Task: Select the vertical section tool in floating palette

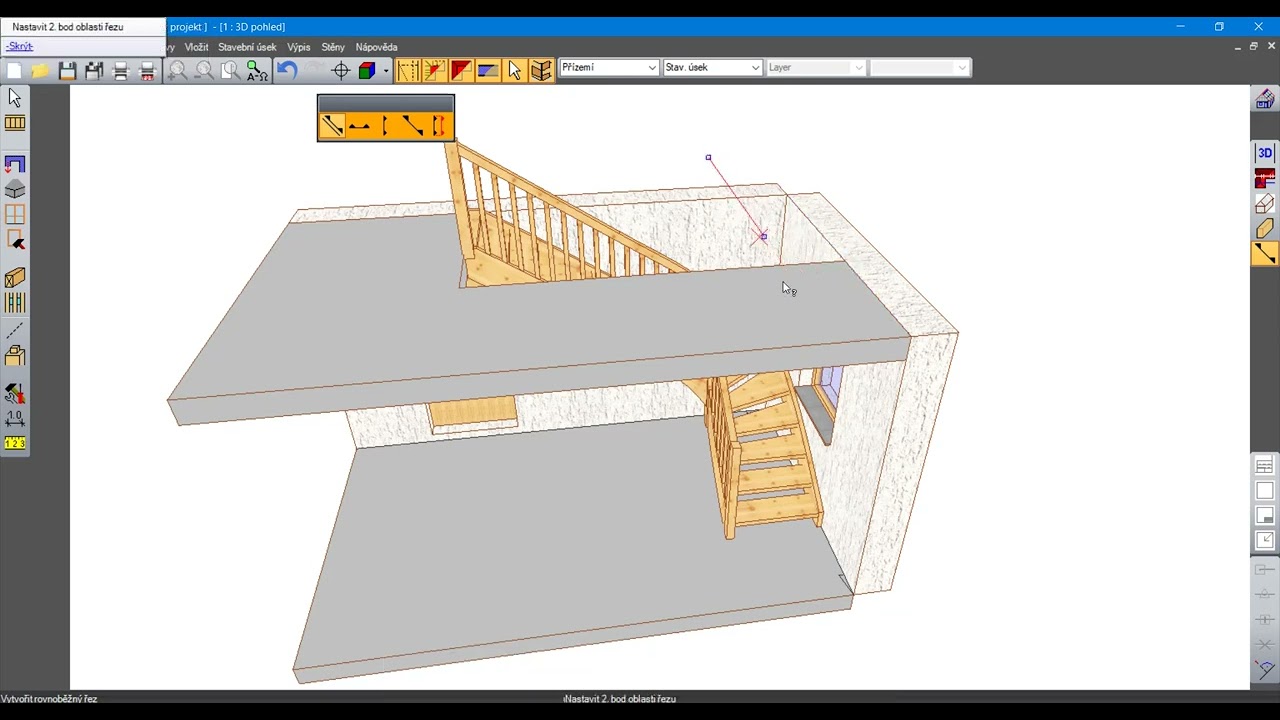Action: click(x=386, y=126)
